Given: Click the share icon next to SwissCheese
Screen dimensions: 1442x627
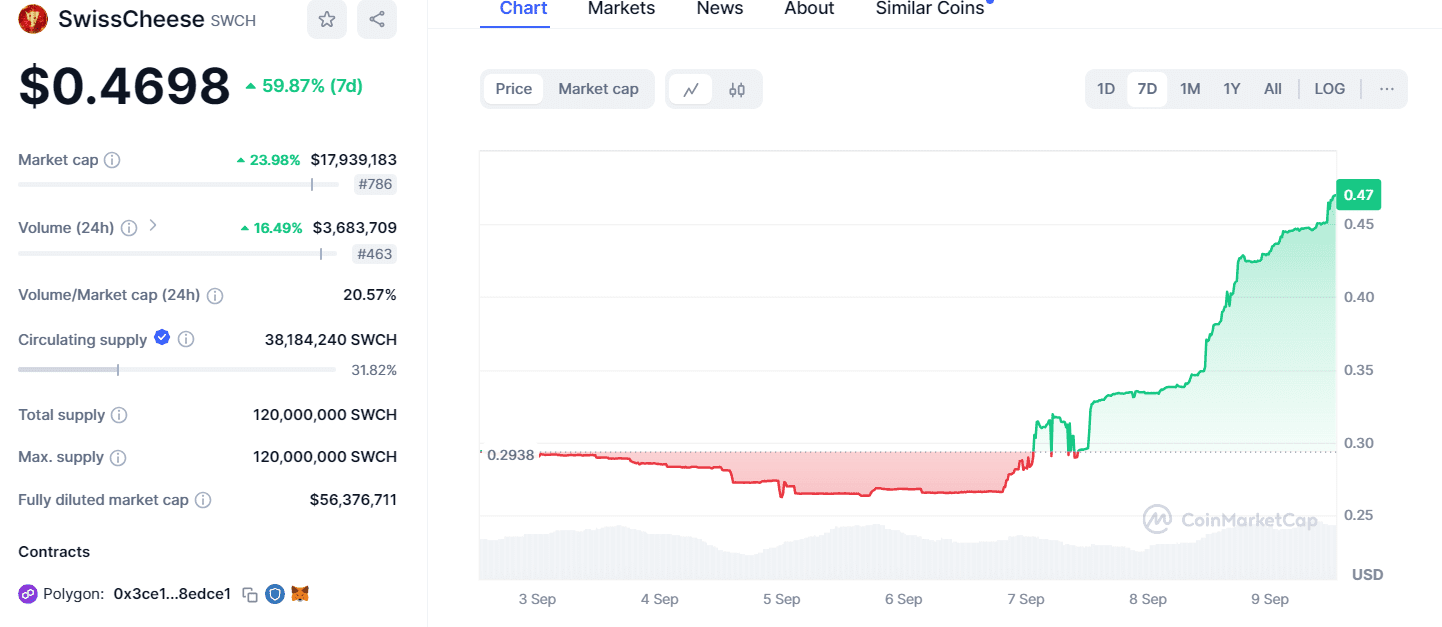Looking at the screenshot, I should 377,19.
